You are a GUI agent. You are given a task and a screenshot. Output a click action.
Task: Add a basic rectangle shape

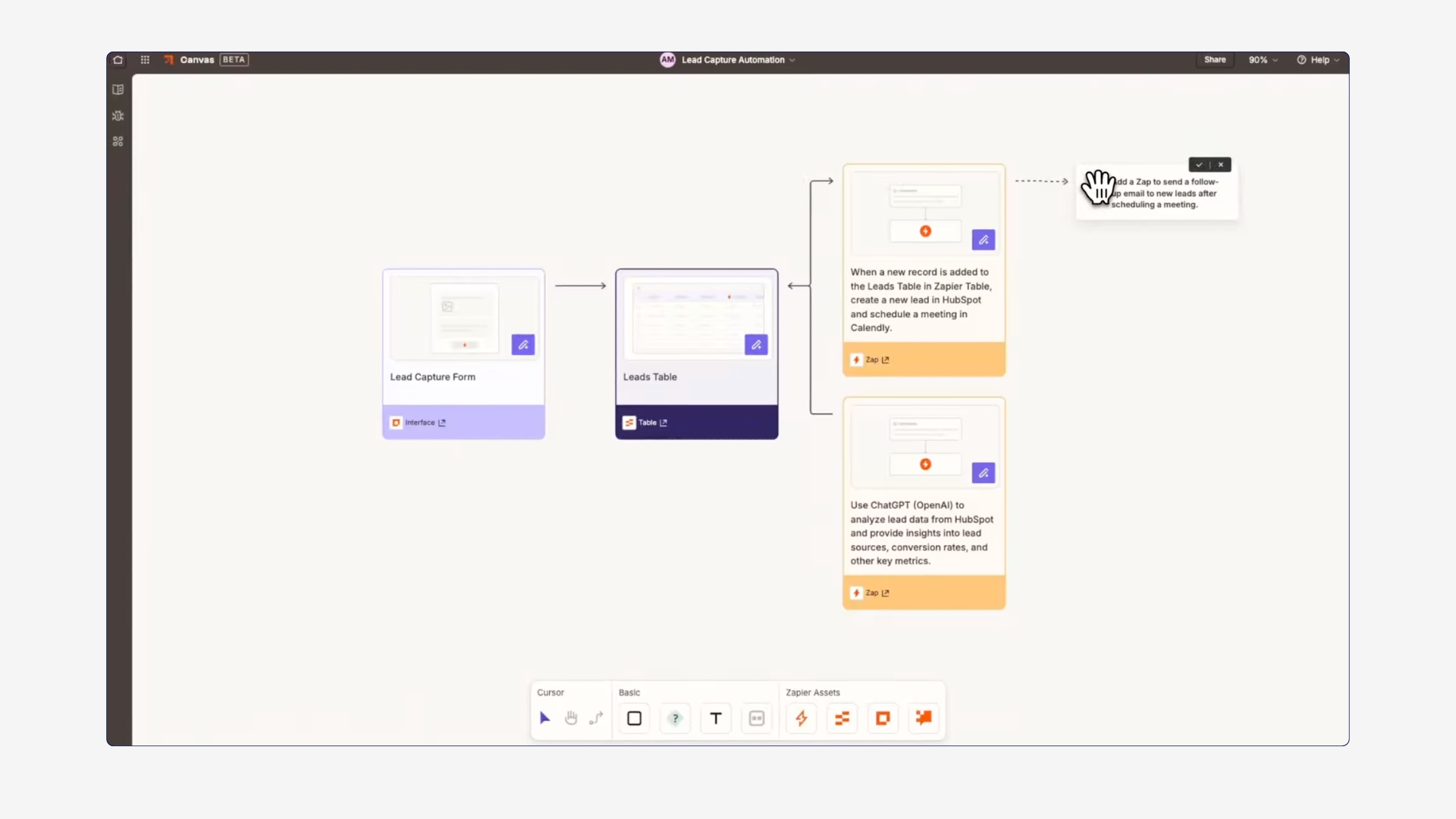click(x=635, y=718)
